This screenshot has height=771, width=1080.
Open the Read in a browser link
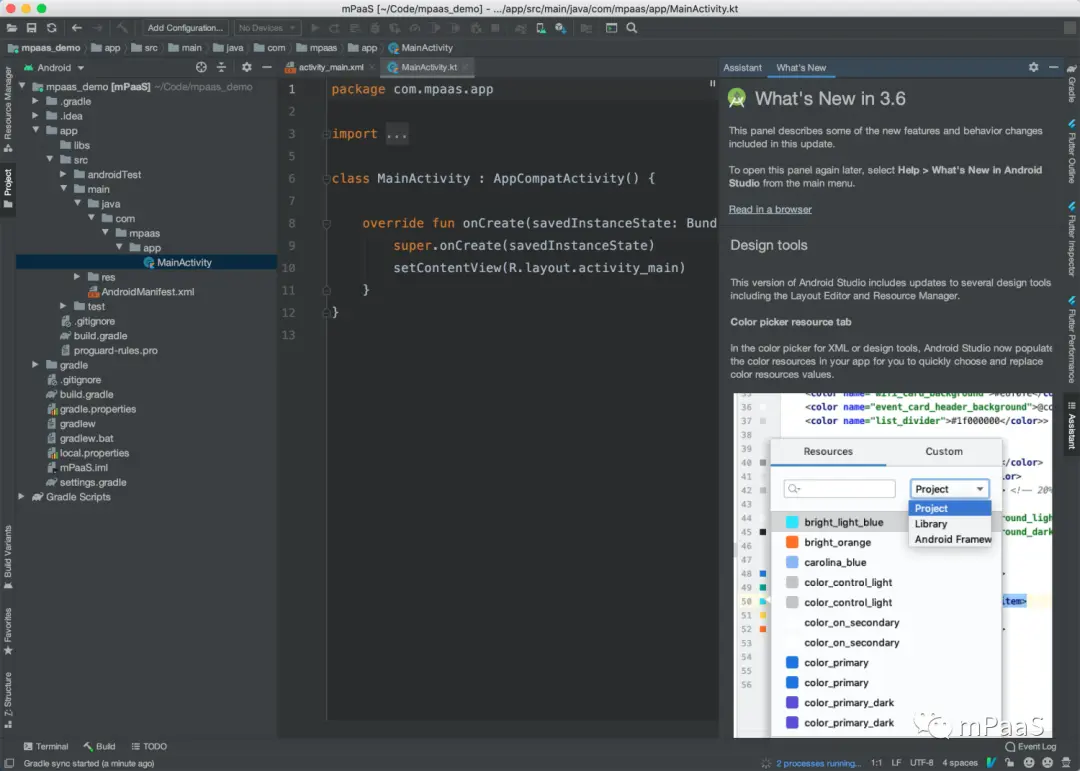pyautogui.click(x=770, y=209)
